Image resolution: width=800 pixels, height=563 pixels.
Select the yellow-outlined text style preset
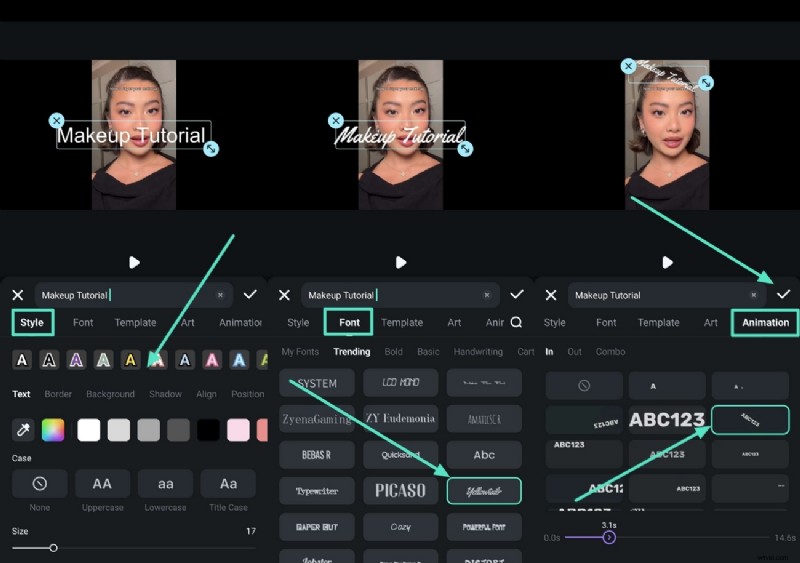(130, 360)
